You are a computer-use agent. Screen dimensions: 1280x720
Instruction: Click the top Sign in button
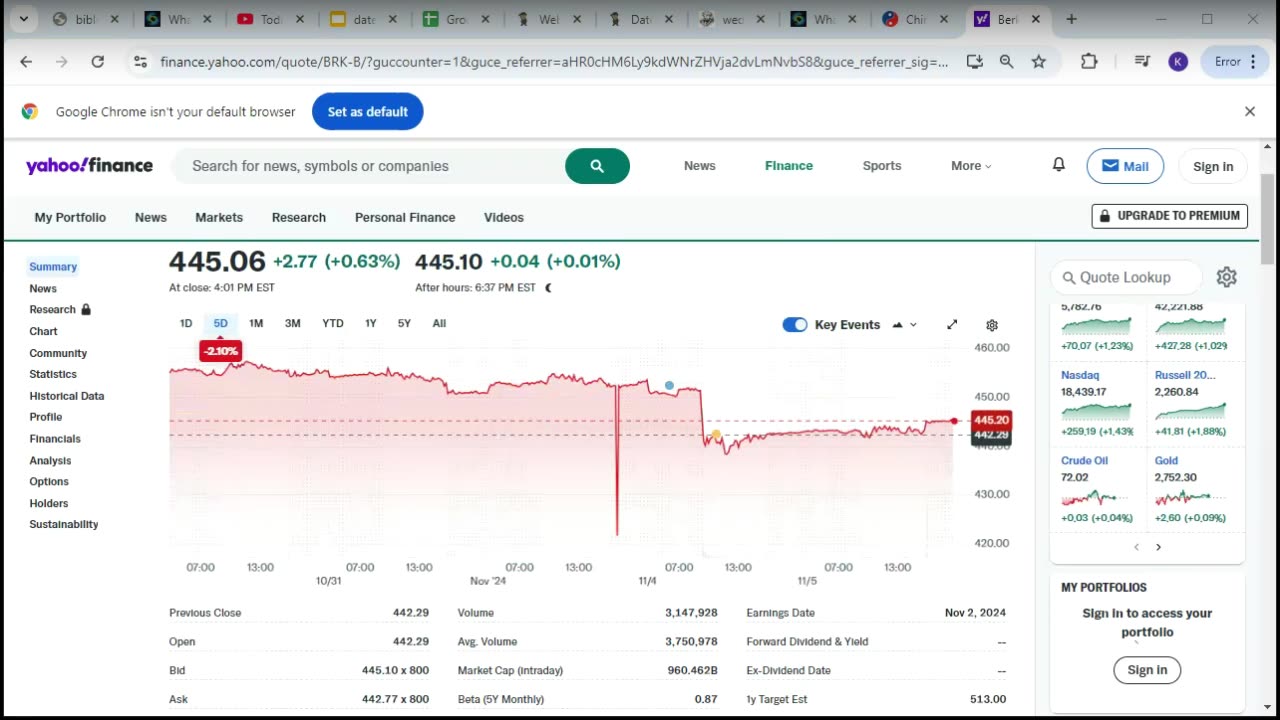(1213, 166)
